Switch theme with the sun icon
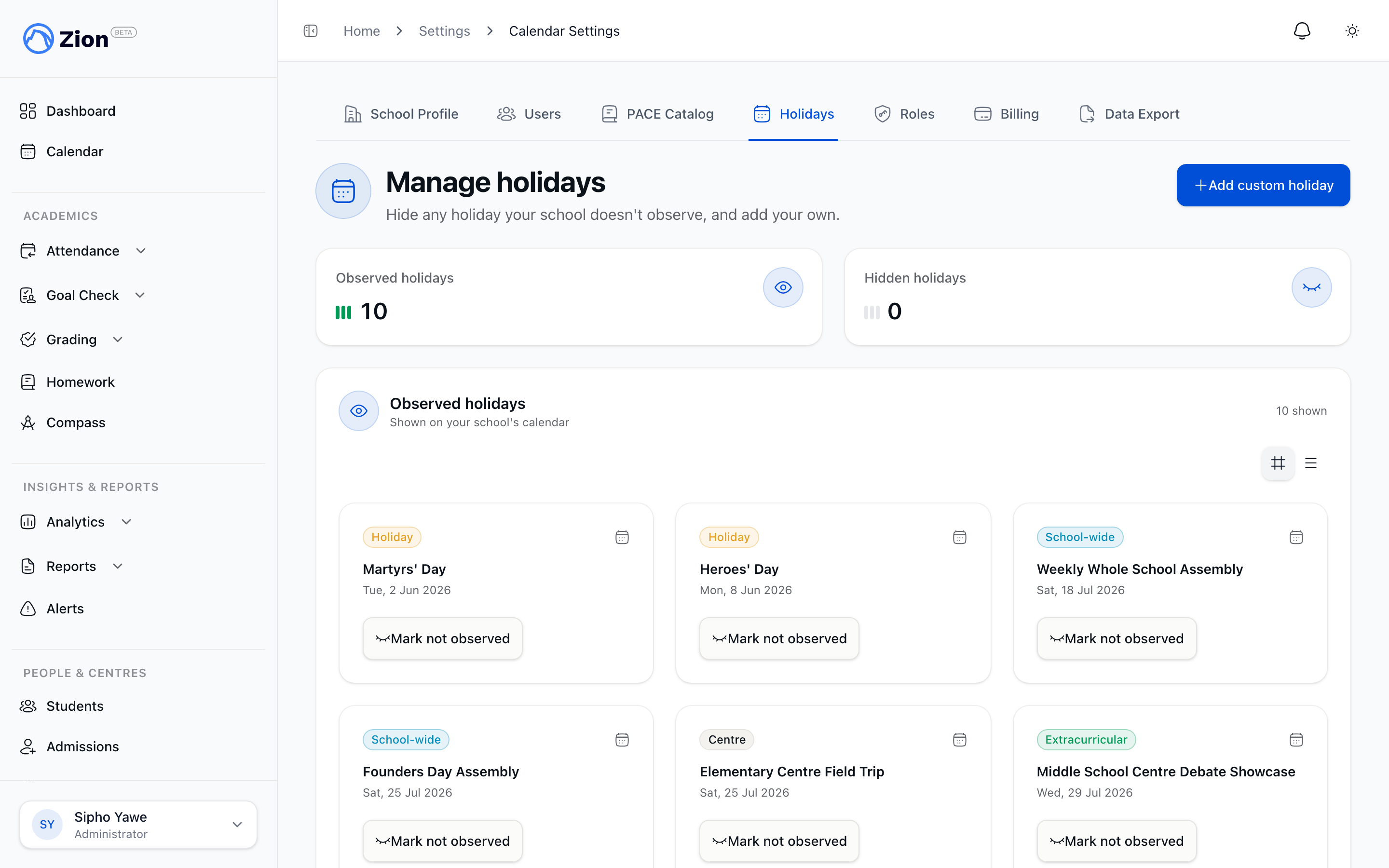The width and height of the screenshot is (1389, 868). [1352, 31]
